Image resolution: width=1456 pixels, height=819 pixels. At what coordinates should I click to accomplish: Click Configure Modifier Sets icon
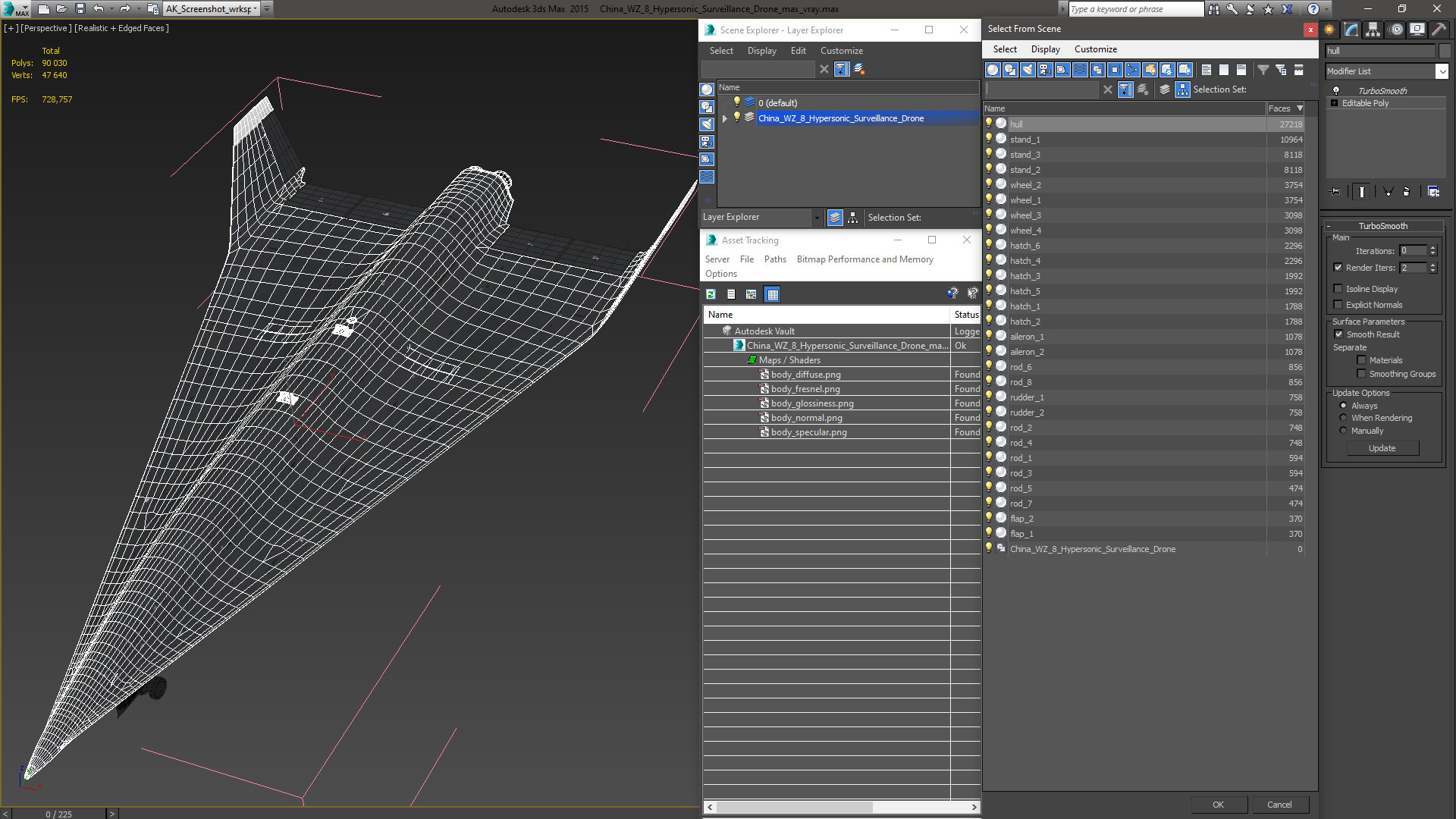click(1433, 192)
